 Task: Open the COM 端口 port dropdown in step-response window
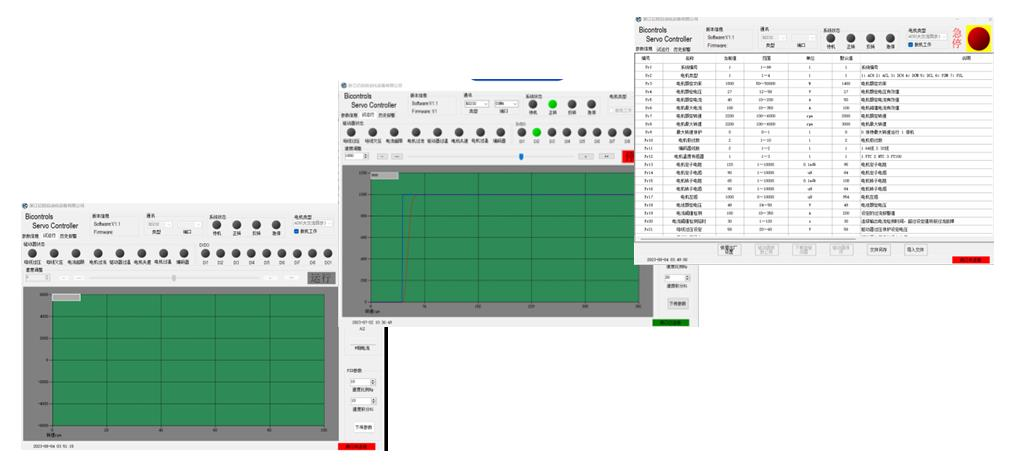[x=506, y=103]
